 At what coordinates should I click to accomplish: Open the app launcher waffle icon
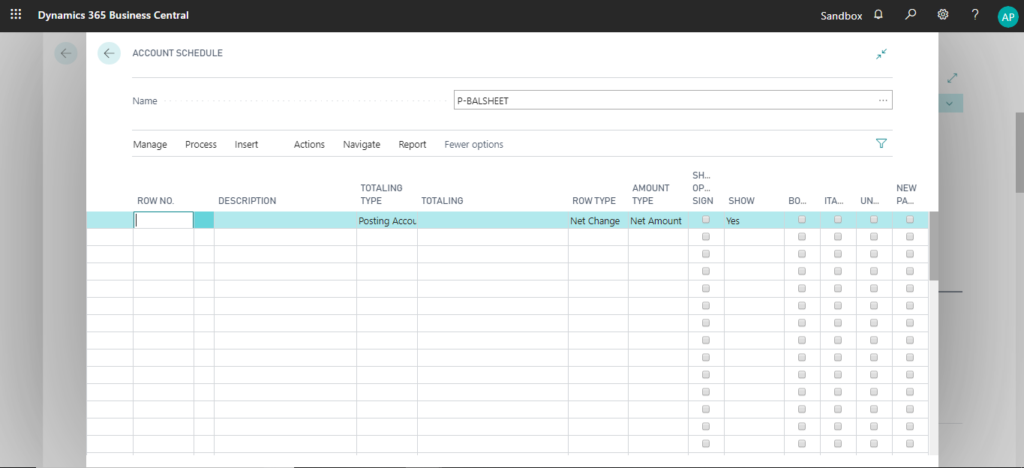pyautogui.click(x=16, y=14)
